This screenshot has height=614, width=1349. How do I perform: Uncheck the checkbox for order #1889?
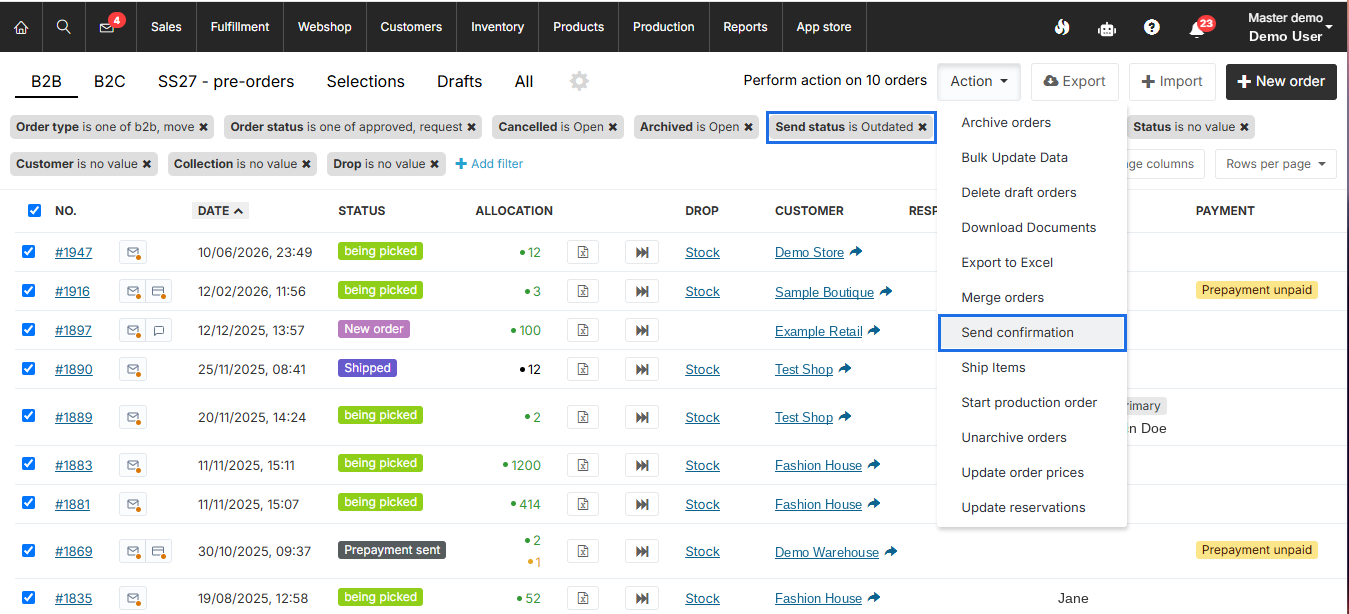[x=29, y=415]
